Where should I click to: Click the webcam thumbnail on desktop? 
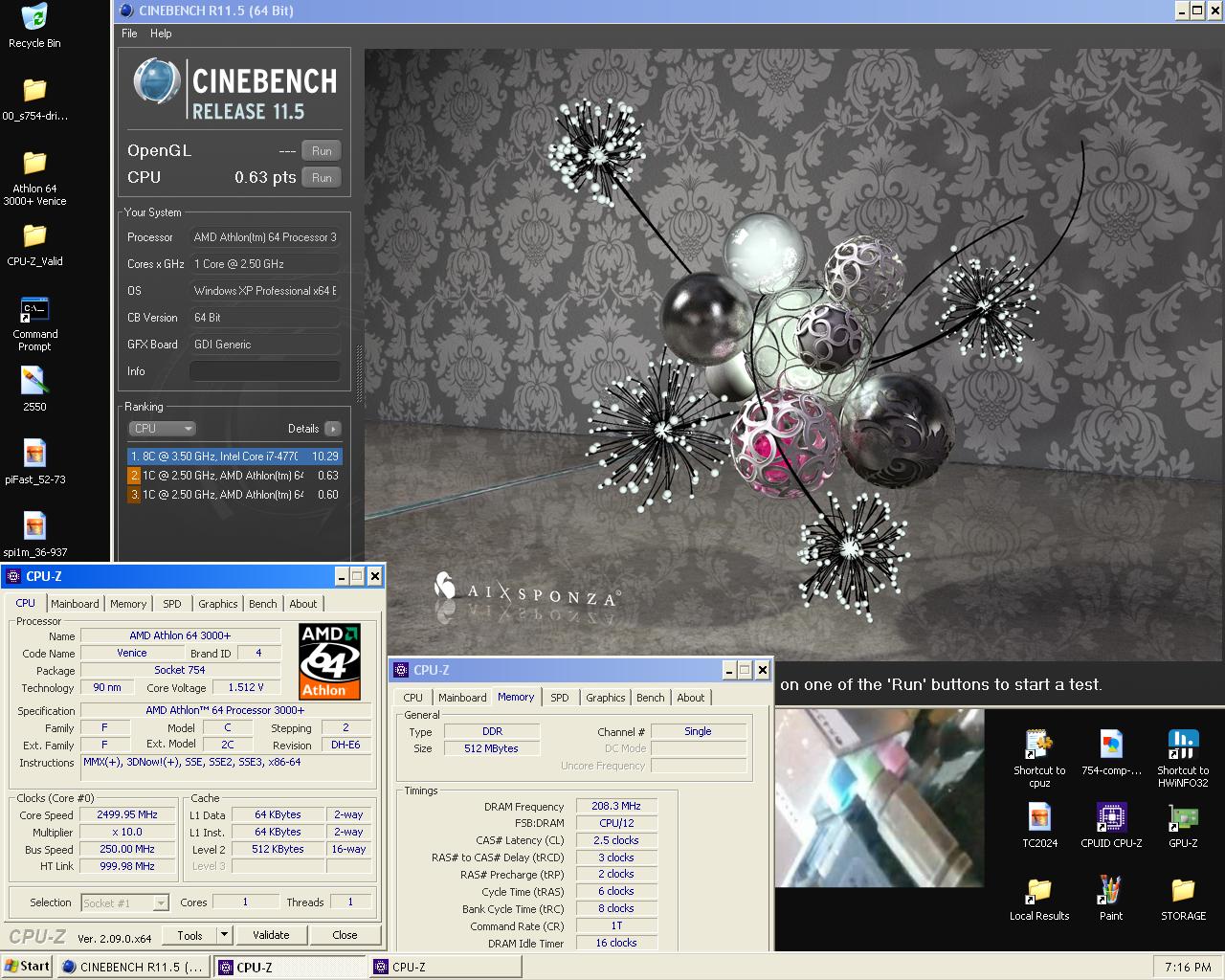coord(880,798)
